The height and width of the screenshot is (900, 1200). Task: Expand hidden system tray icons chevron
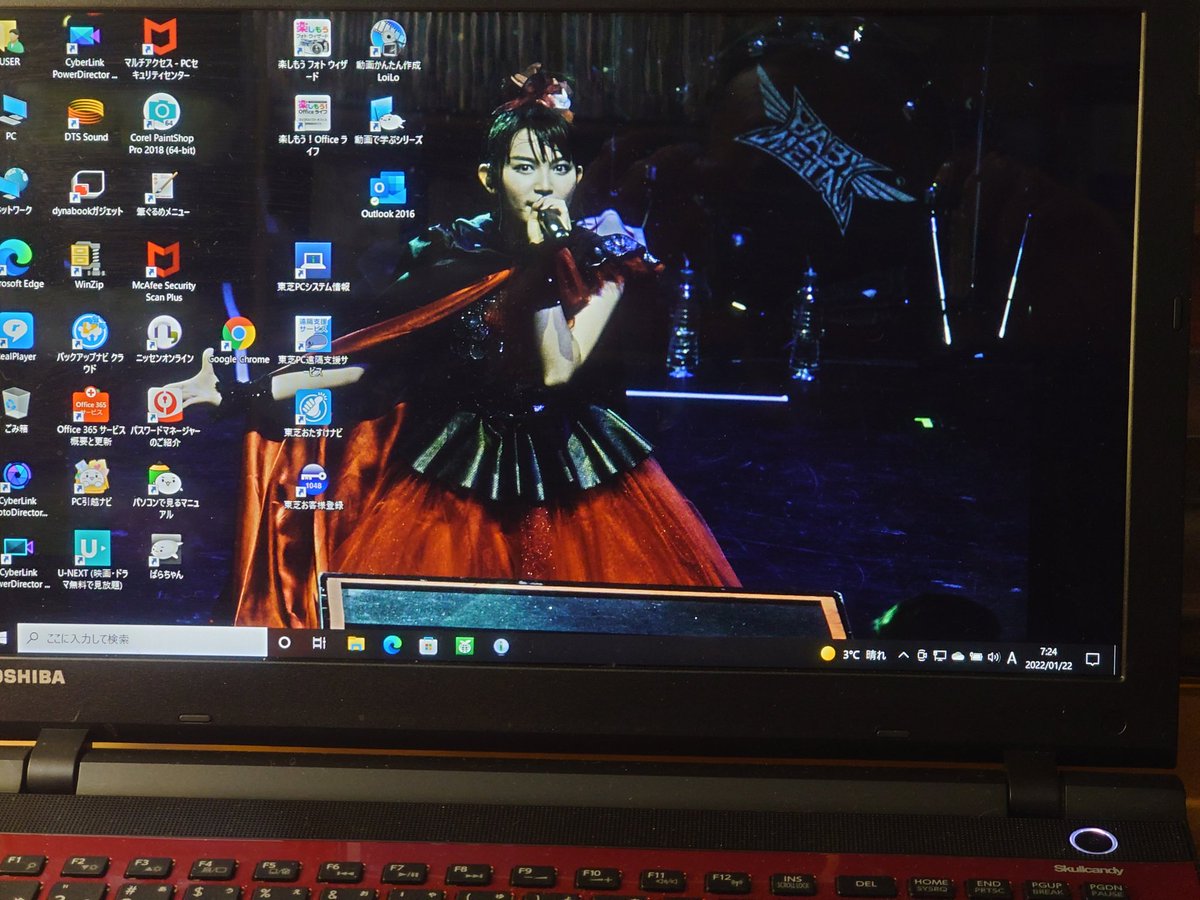[904, 656]
